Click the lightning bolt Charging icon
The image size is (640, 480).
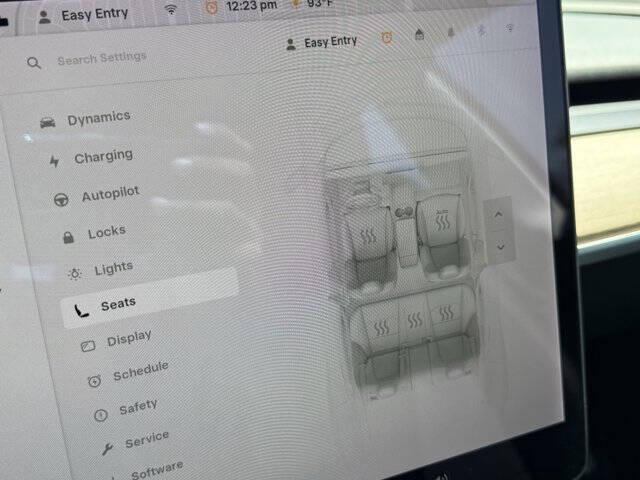(54, 162)
